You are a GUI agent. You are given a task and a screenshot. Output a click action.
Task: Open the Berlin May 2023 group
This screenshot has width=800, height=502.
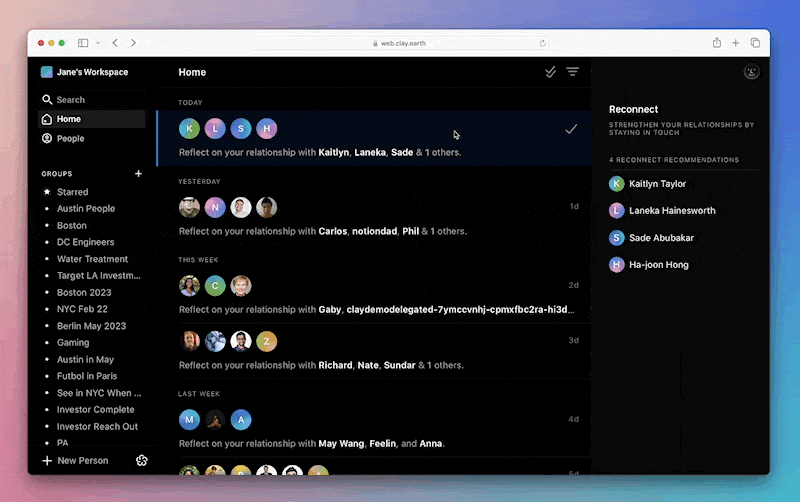(x=92, y=326)
